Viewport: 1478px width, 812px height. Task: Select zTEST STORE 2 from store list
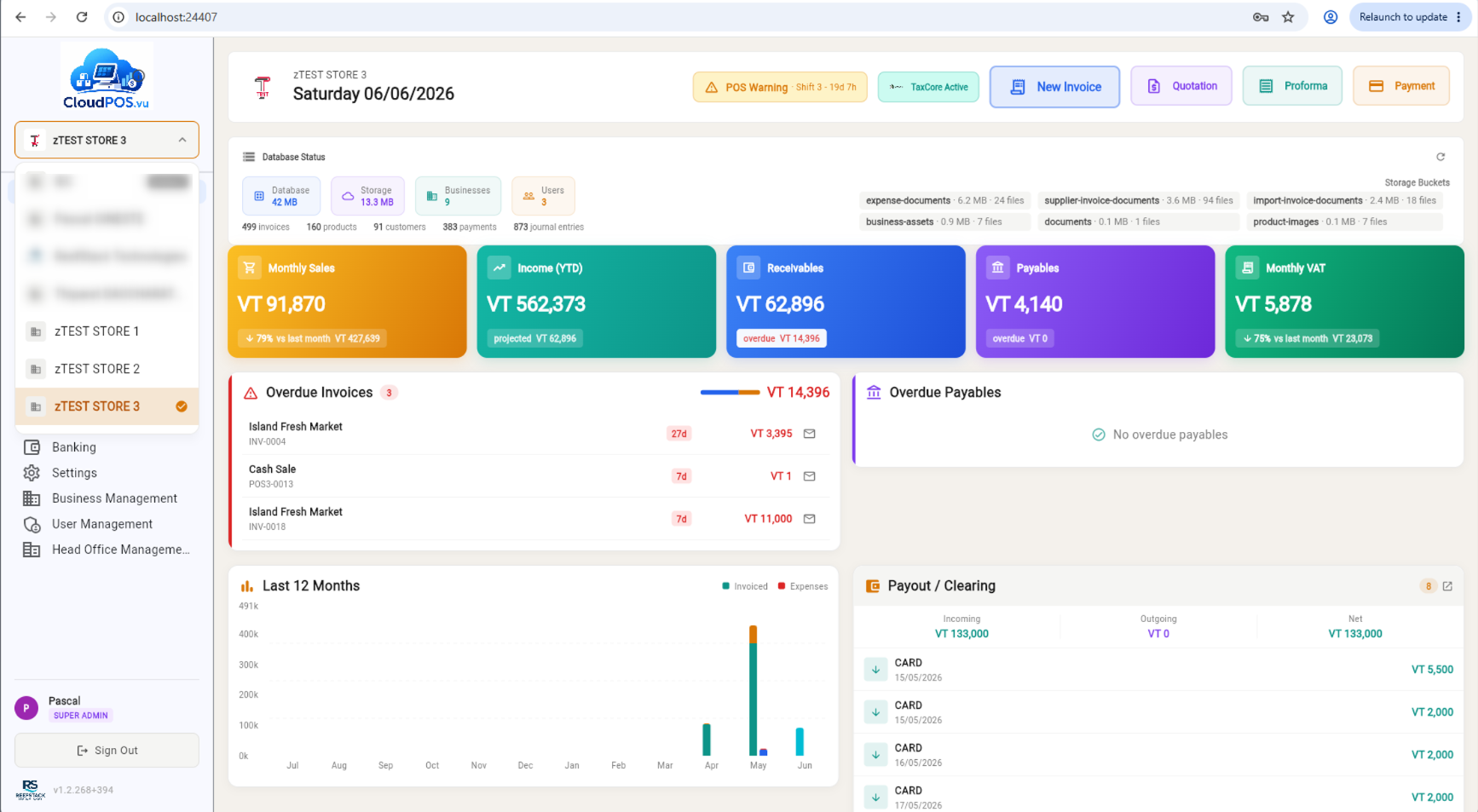(107, 369)
